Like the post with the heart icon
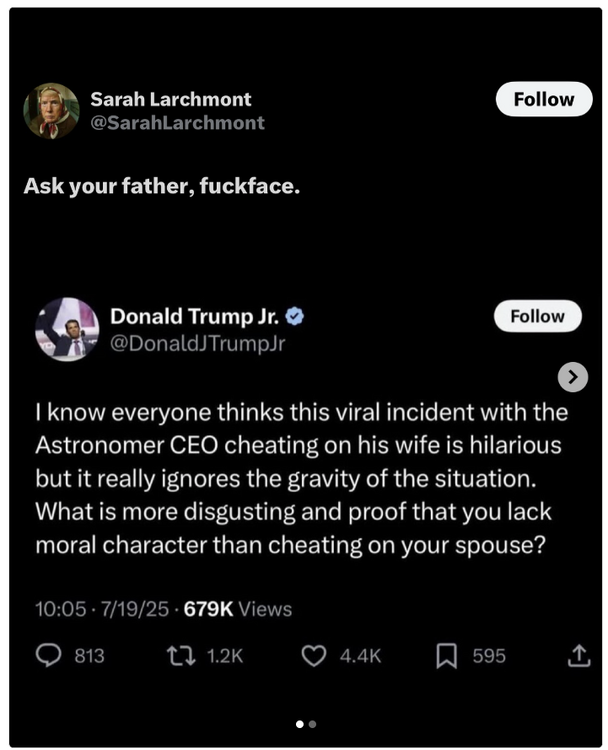 click(314, 656)
